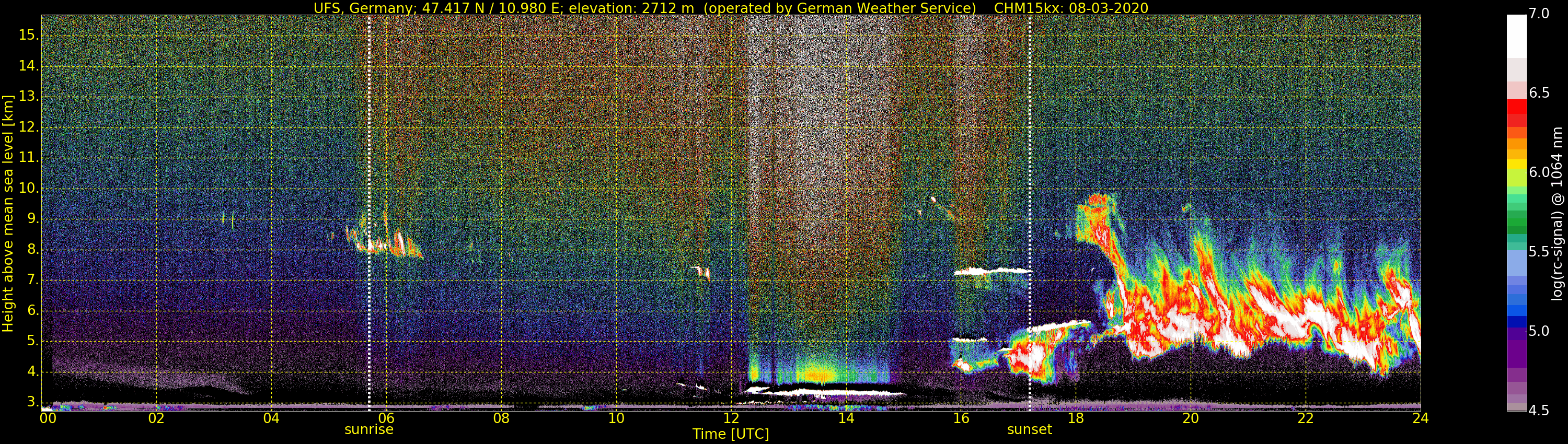Click the time tick '08'
This screenshot has width=1568, height=444.
tap(501, 418)
